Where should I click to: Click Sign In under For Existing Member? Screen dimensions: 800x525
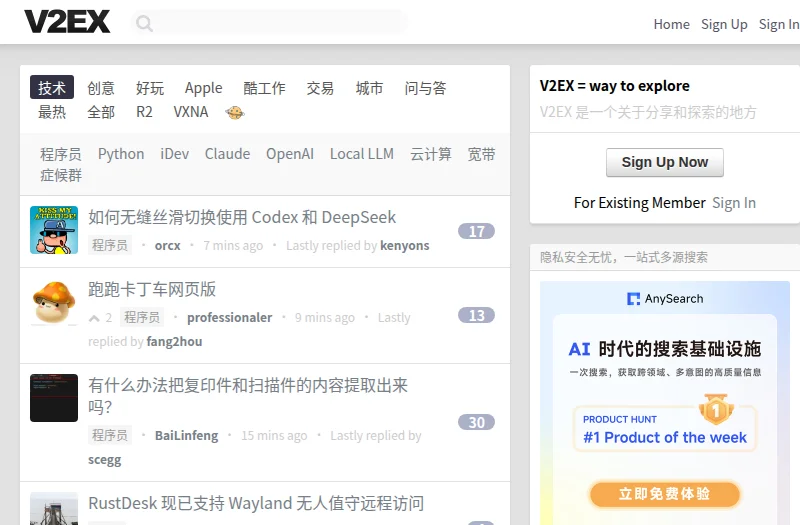(734, 203)
